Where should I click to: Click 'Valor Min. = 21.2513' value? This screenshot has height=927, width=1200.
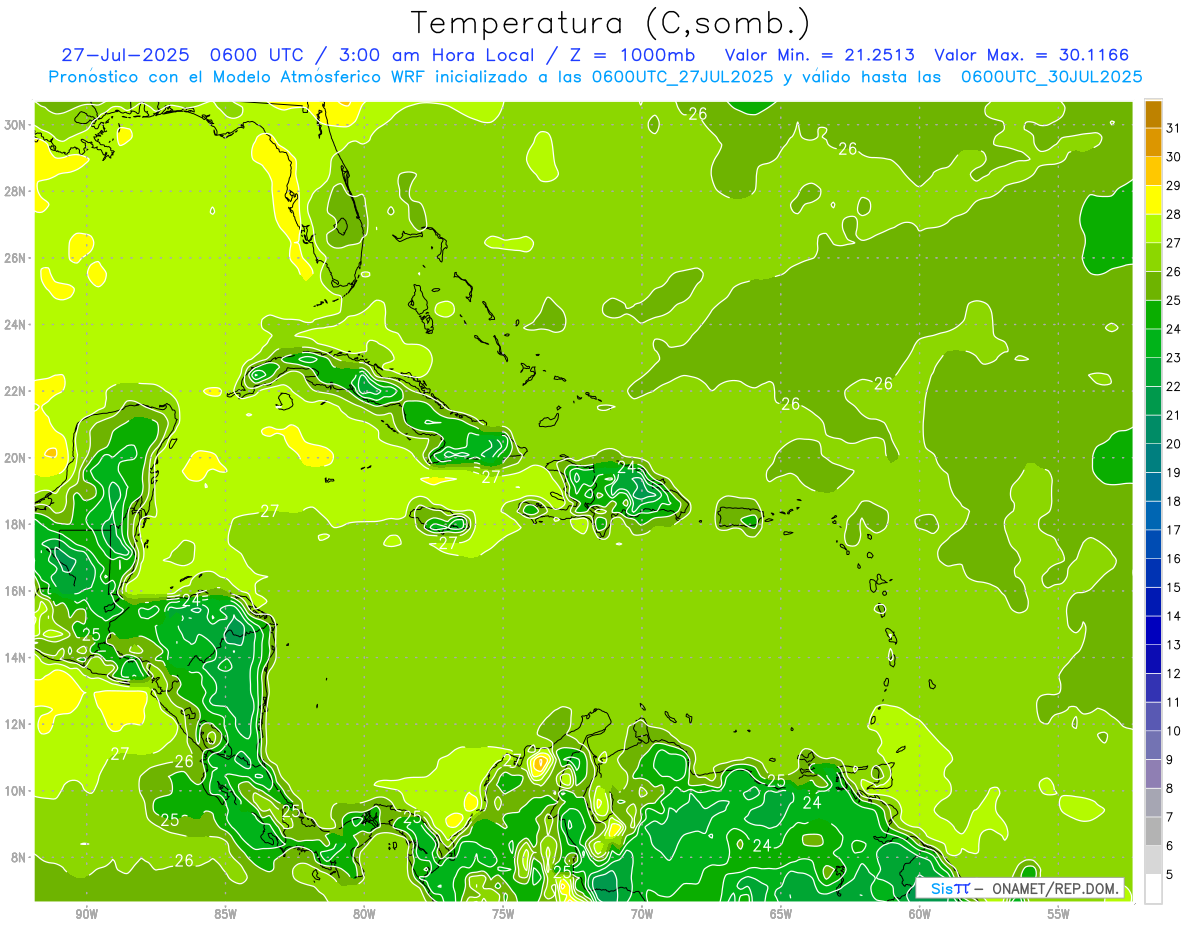(819, 54)
